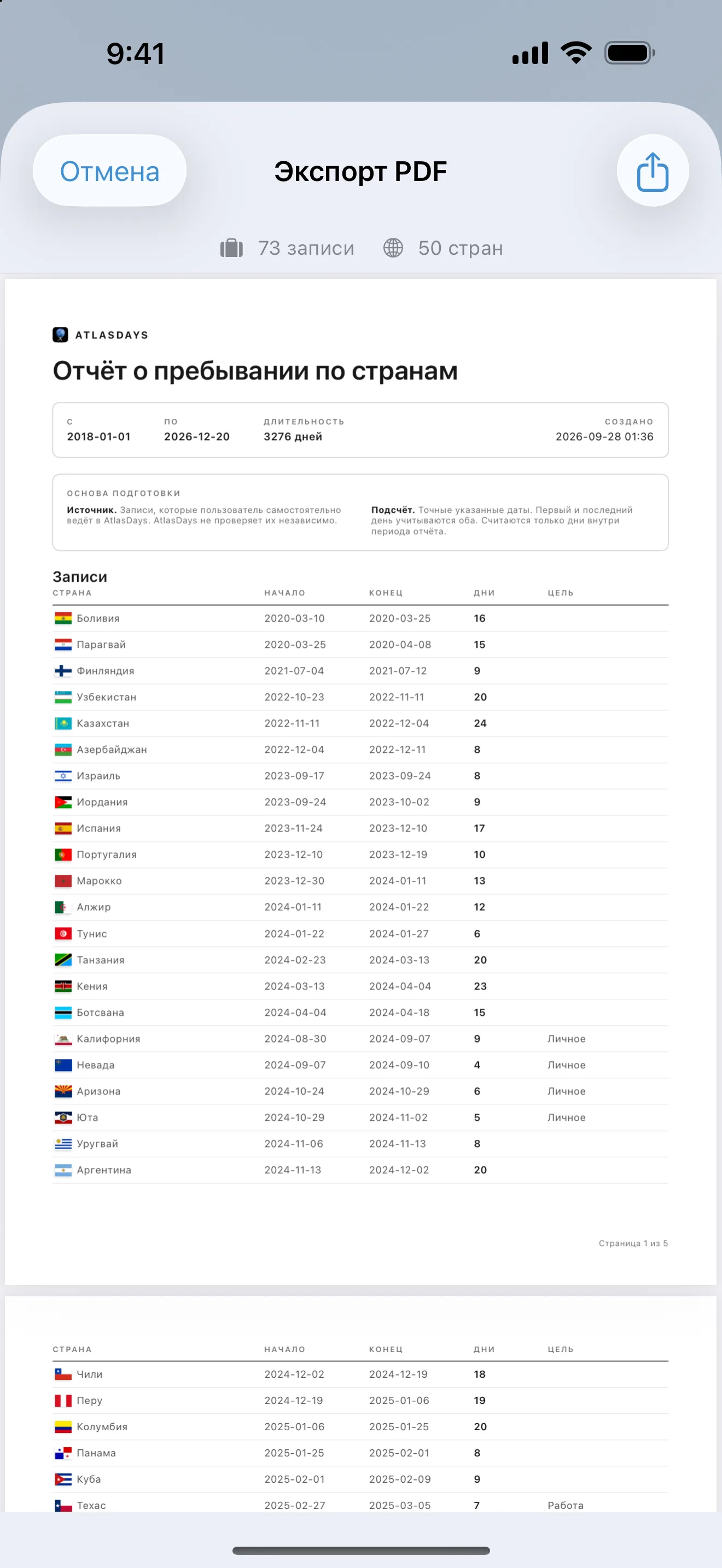The image size is (722, 1568).
Task: Select the Bolivia flag icon
Action: 63,618
